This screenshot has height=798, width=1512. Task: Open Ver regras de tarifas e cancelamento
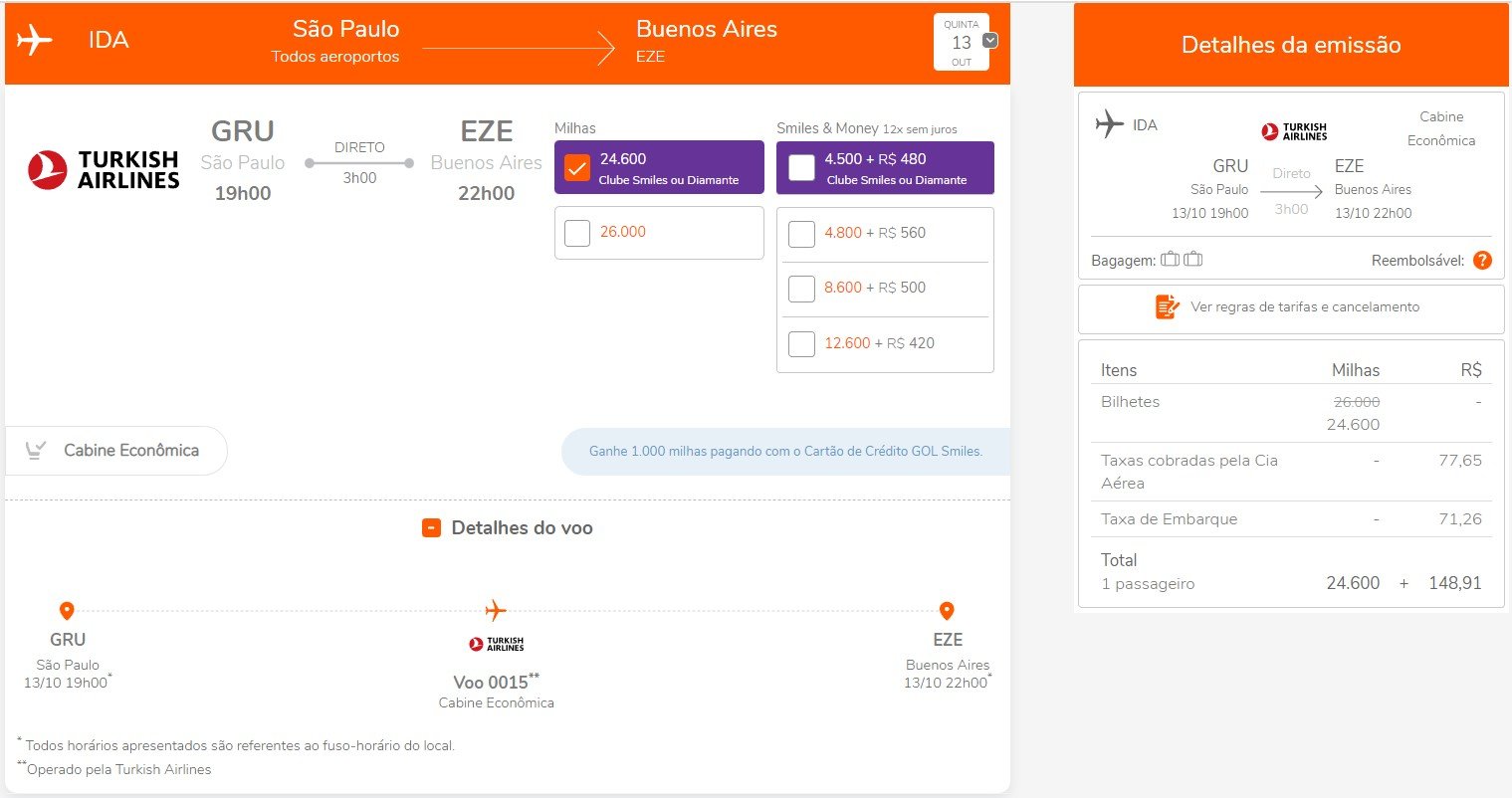1291,308
